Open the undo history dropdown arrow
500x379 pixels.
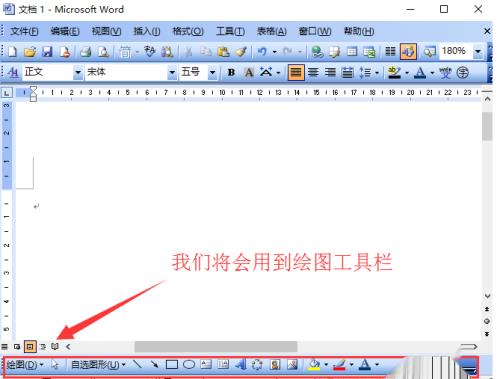pyautogui.click(x=274, y=52)
